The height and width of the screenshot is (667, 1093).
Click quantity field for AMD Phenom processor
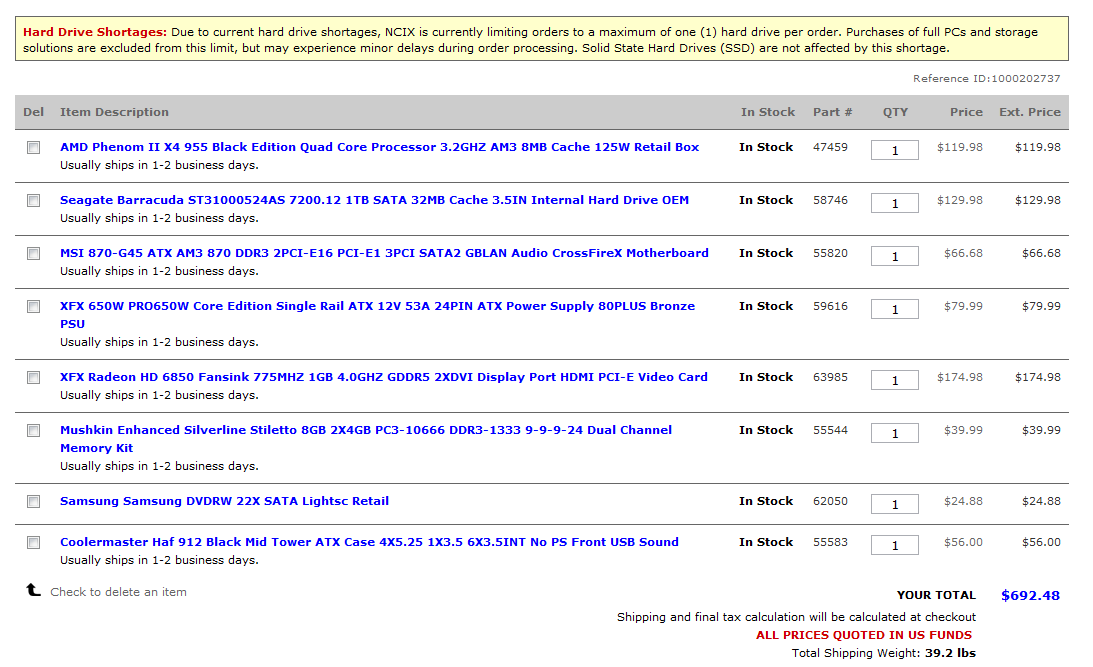click(895, 150)
